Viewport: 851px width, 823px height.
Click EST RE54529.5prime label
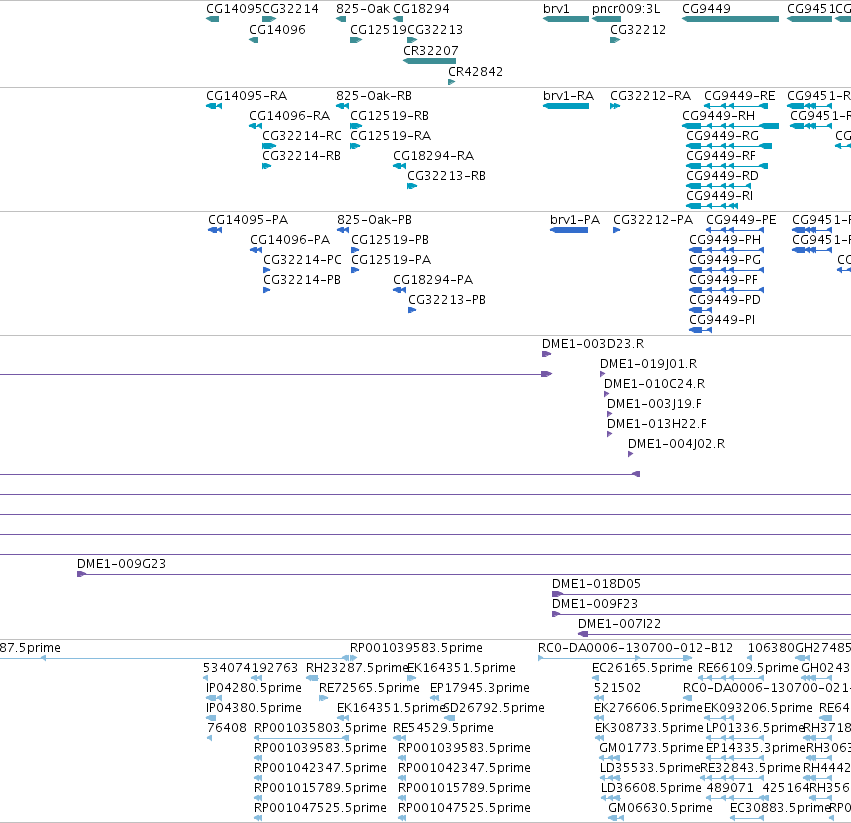443,728
